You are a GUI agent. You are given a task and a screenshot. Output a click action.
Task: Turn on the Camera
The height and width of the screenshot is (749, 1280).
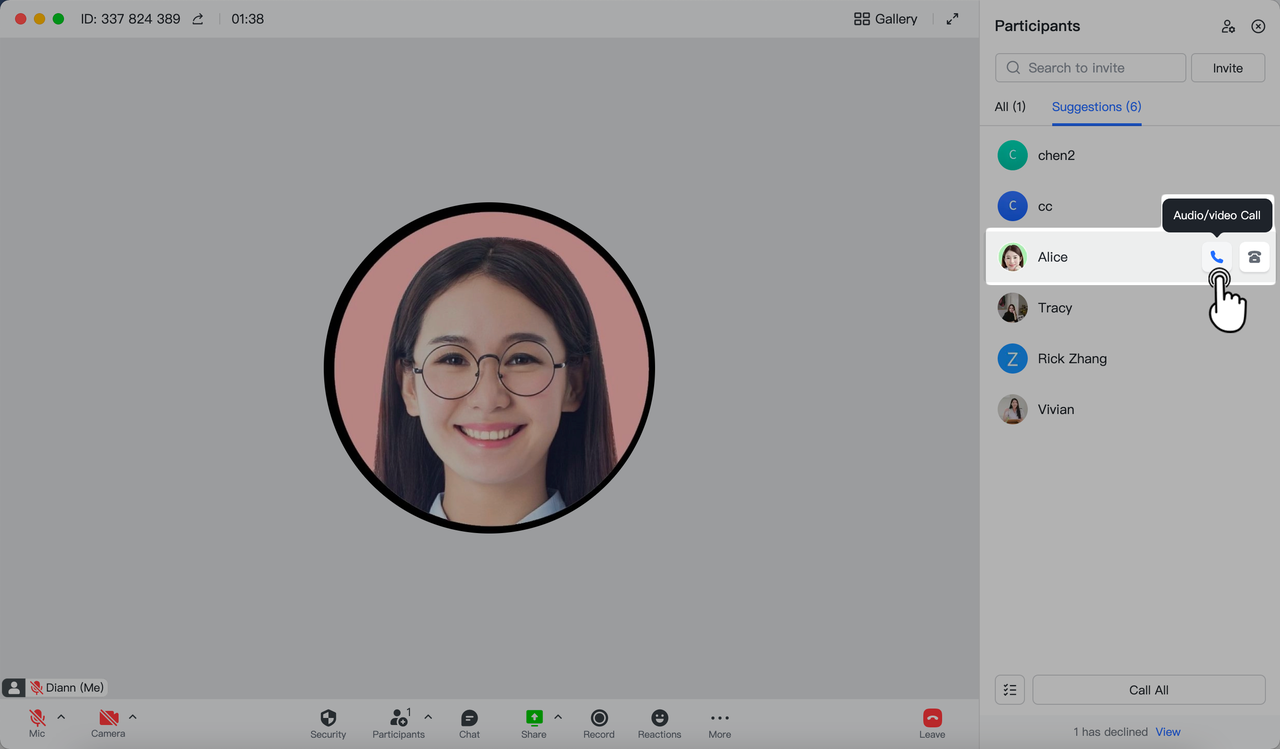(x=108, y=718)
